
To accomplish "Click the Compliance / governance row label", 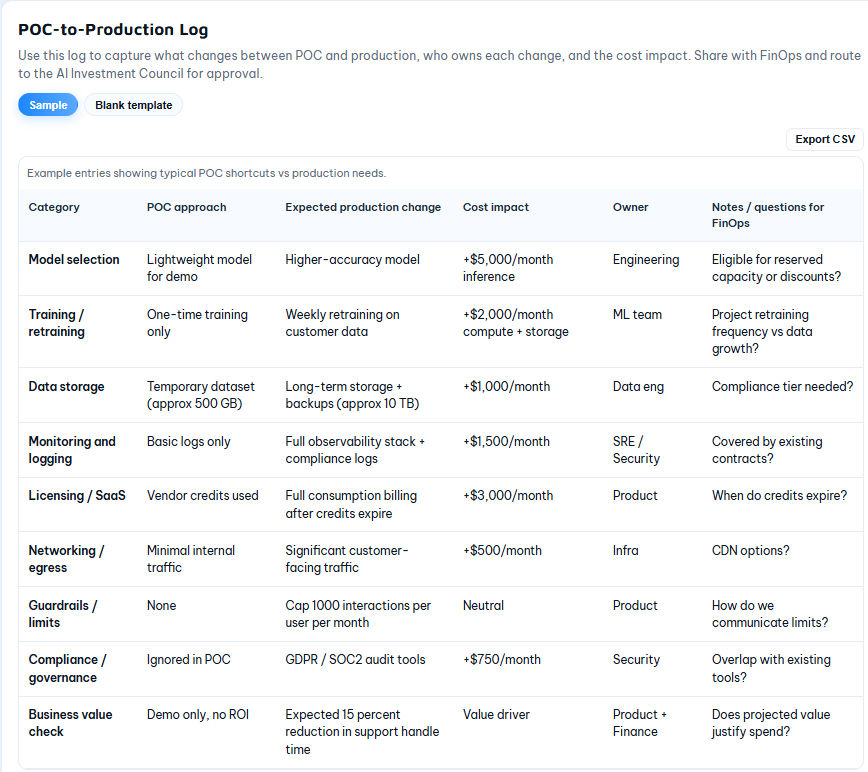I will [67, 668].
